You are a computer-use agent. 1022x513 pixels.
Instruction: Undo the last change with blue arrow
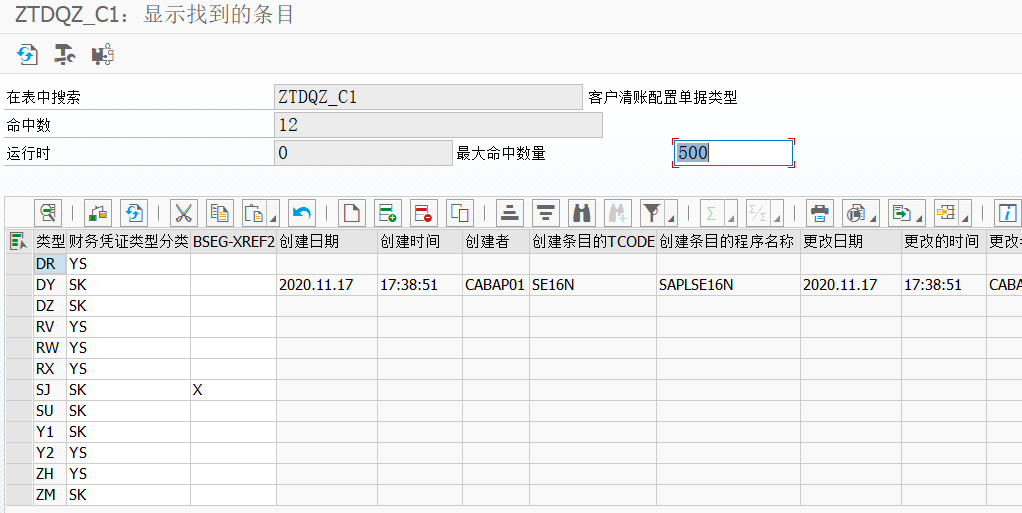[x=301, y=213]
